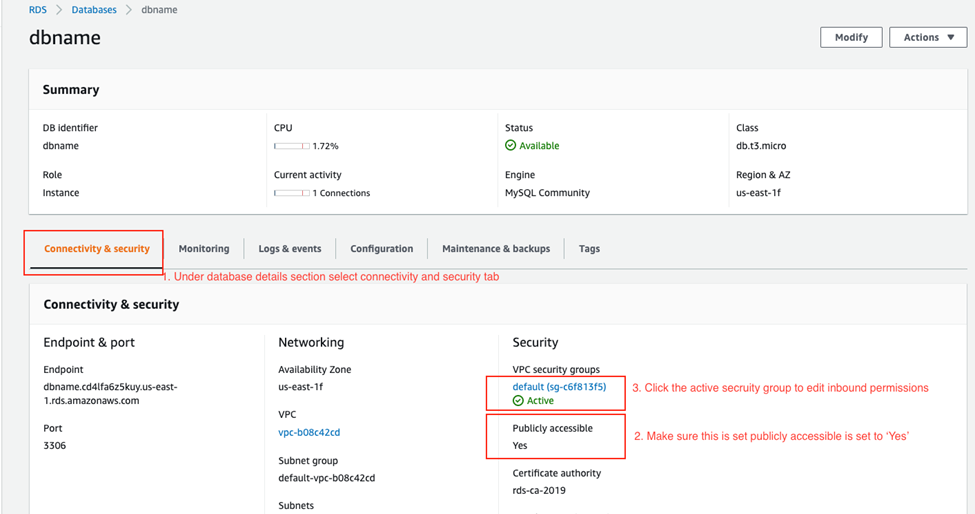The height and width of the screenshot is (514, 975).
Task: Open the Logs & events tab
Action: [290, 249]
